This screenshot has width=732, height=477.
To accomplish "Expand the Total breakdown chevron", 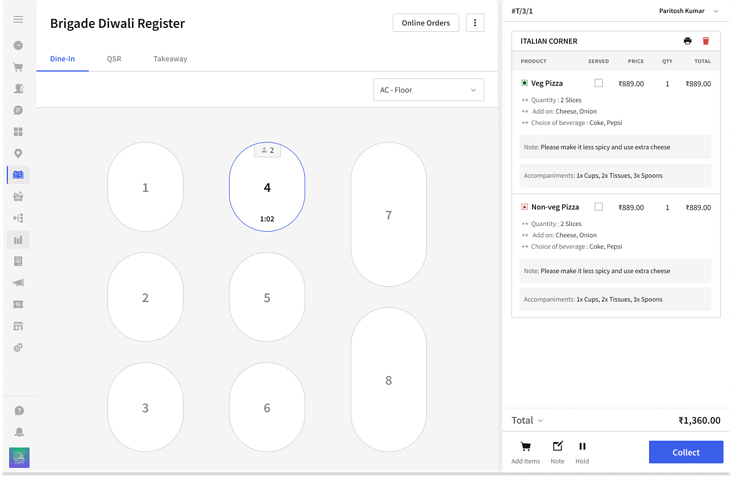I will pyautogui.click(x=541, y=421).
